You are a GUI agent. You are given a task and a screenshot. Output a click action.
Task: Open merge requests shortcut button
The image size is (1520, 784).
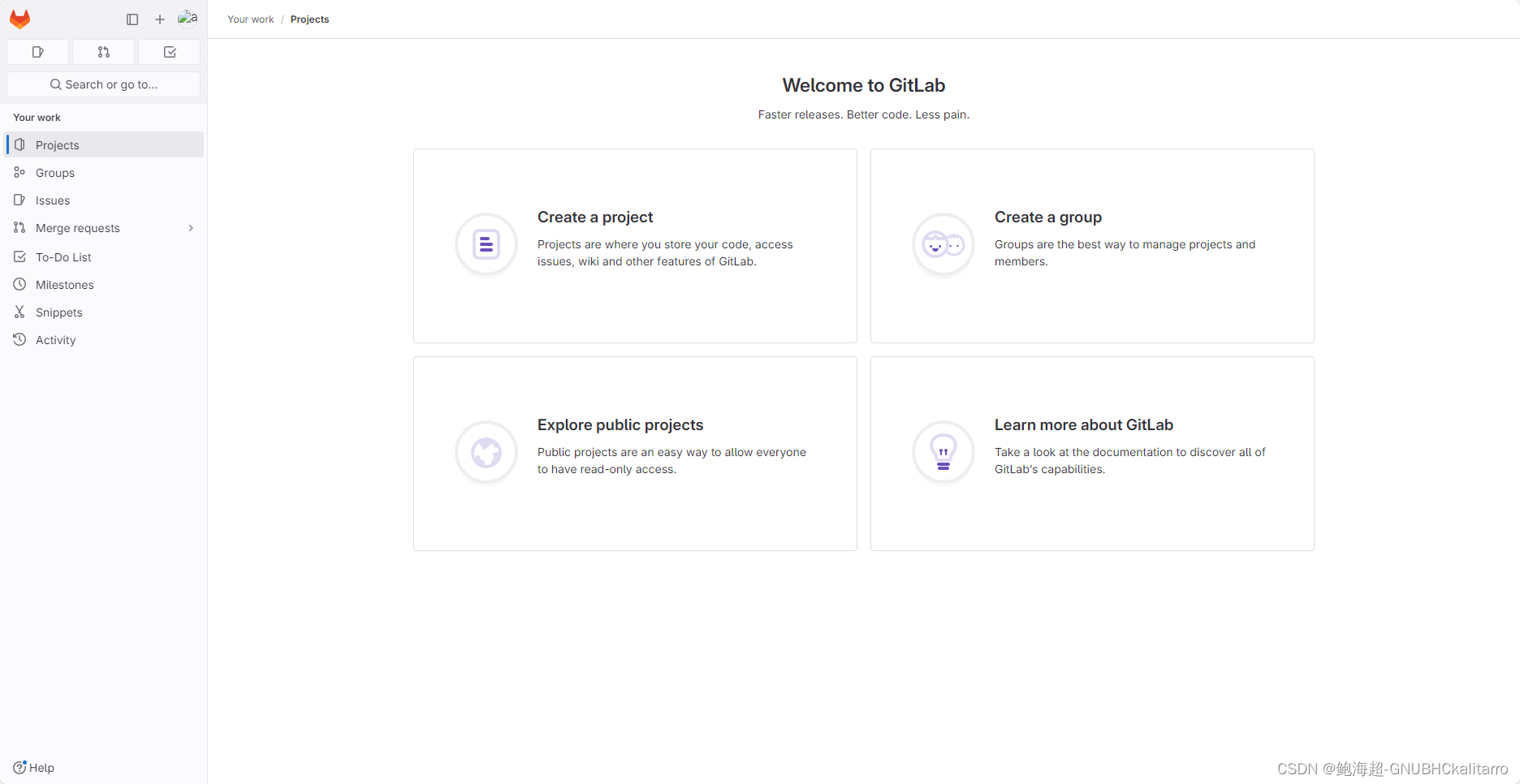[104, 52]
